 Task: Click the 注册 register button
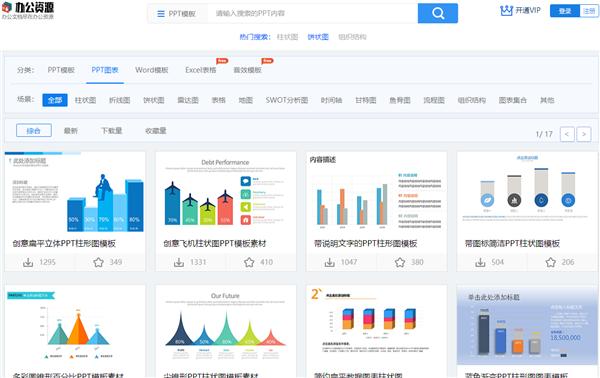coord(589,11)
